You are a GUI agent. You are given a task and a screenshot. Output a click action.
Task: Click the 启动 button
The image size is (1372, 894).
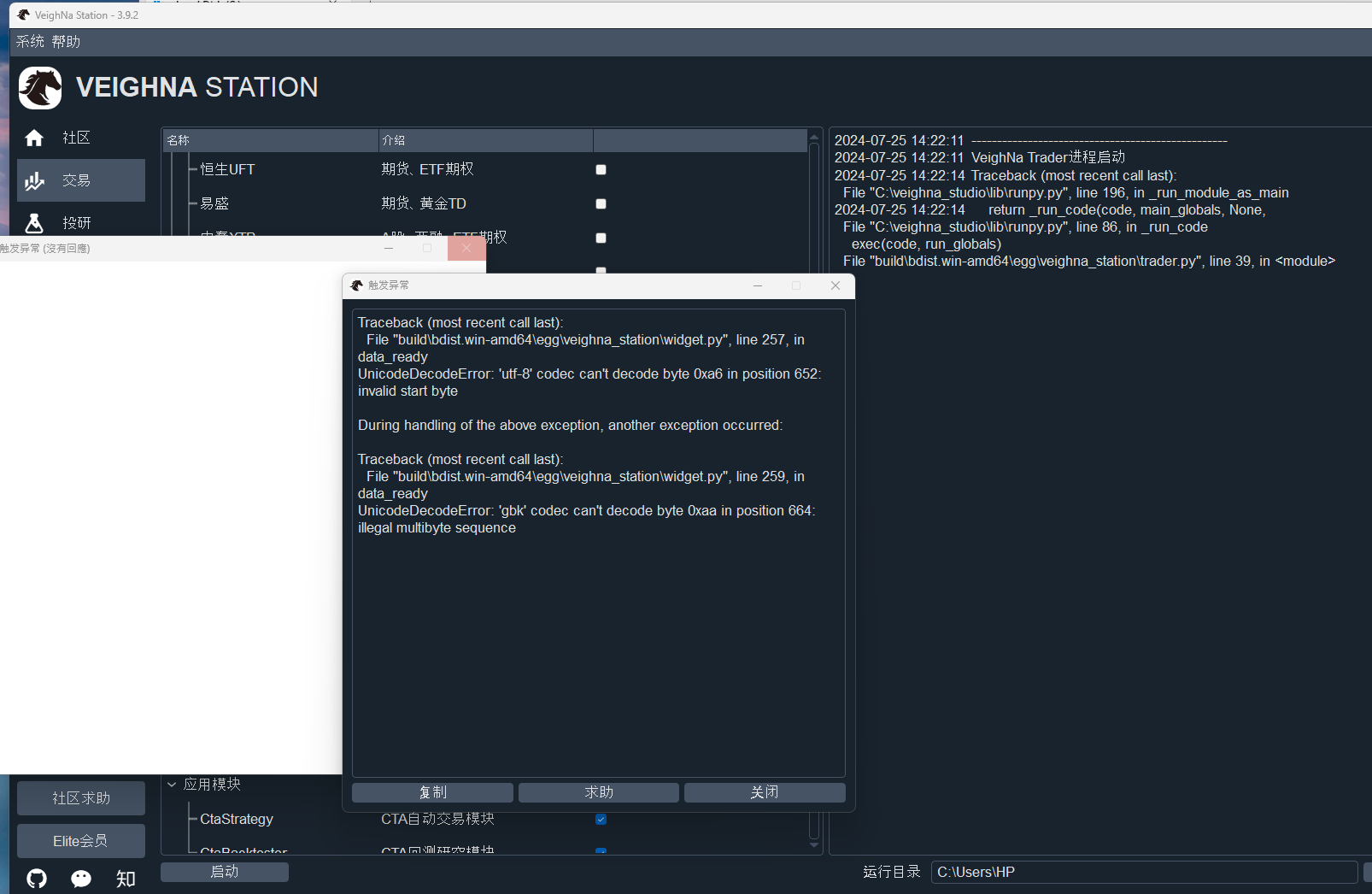(x=225, y=871)
